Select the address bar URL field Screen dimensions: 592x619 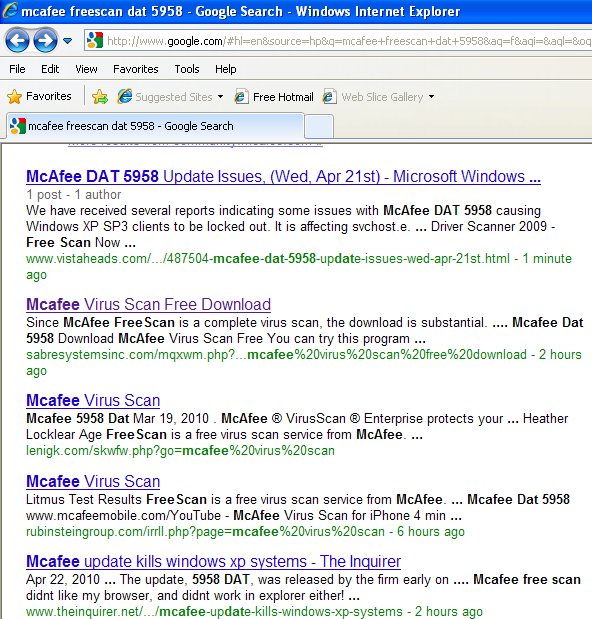pyautogui.click(x=338, y=41)
